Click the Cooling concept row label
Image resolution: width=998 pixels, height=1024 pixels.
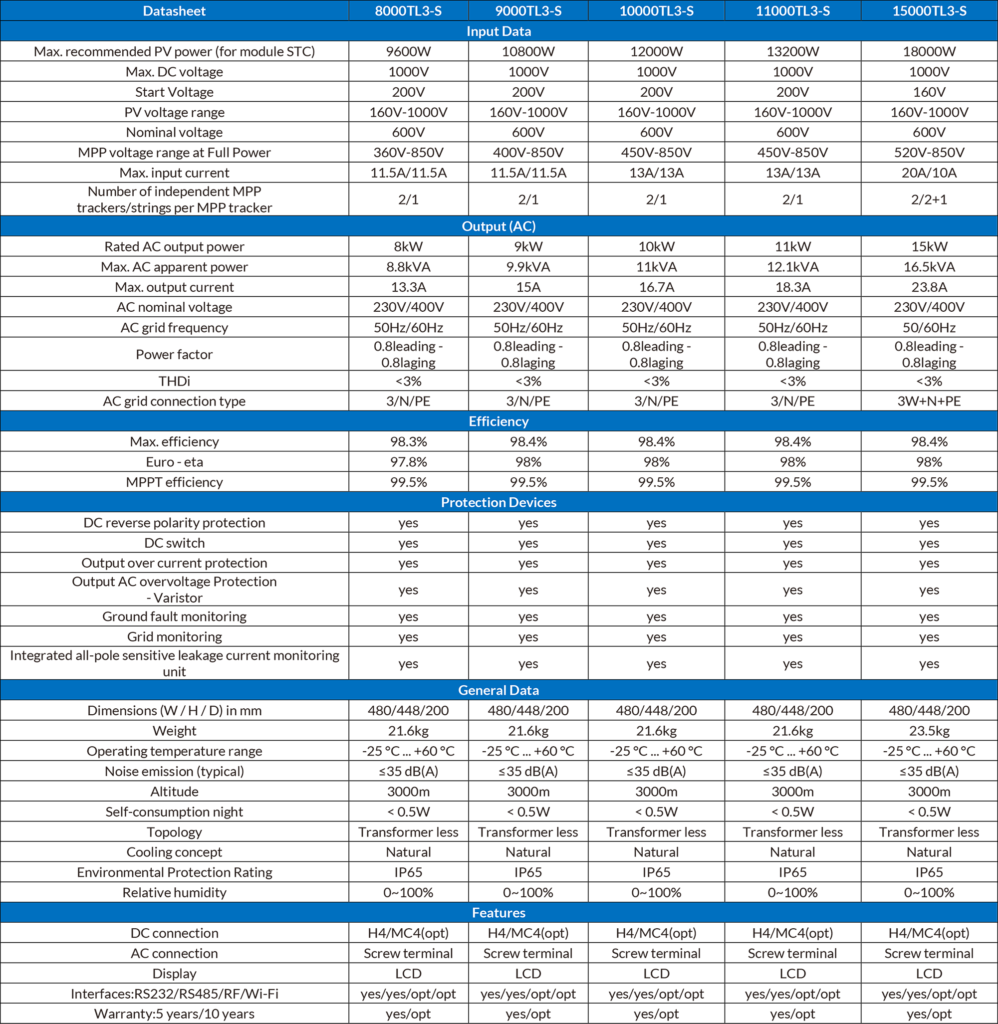[174, 852]
